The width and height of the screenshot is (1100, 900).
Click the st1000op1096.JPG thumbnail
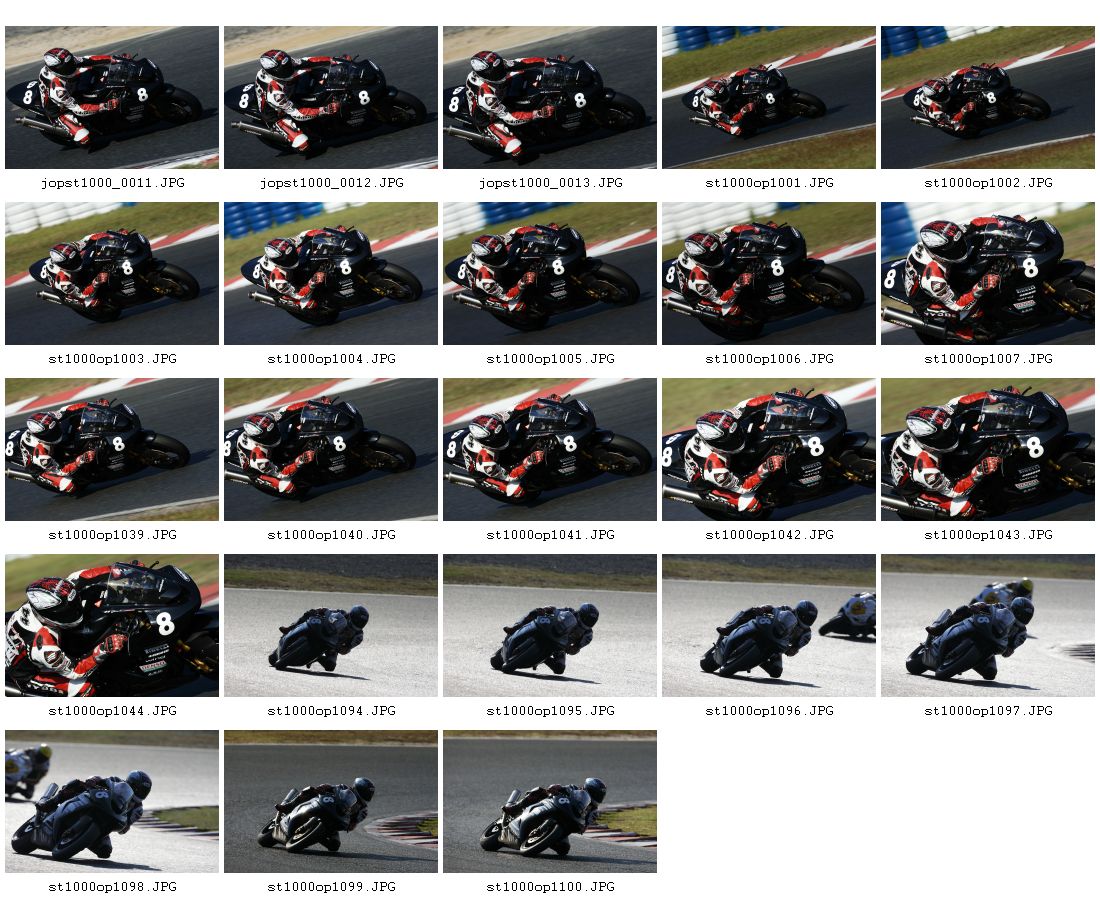(768, 626)
